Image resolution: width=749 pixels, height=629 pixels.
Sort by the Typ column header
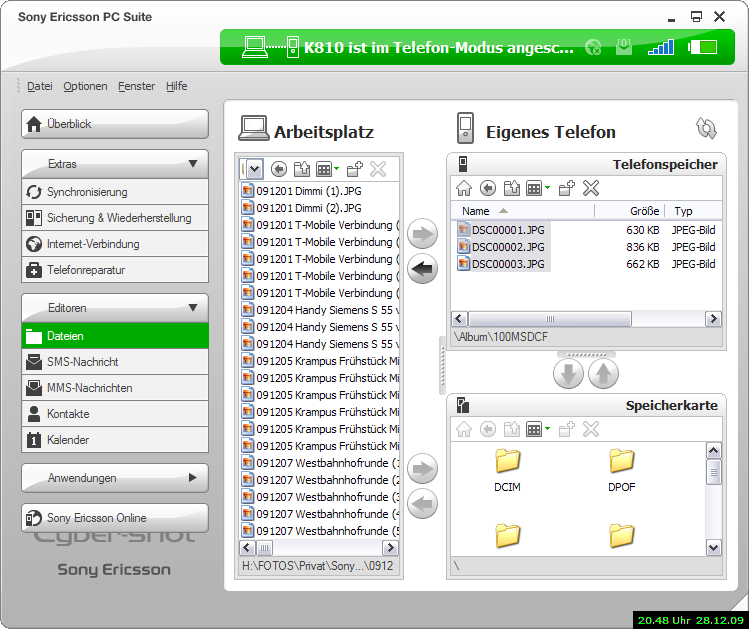[693, 211]
